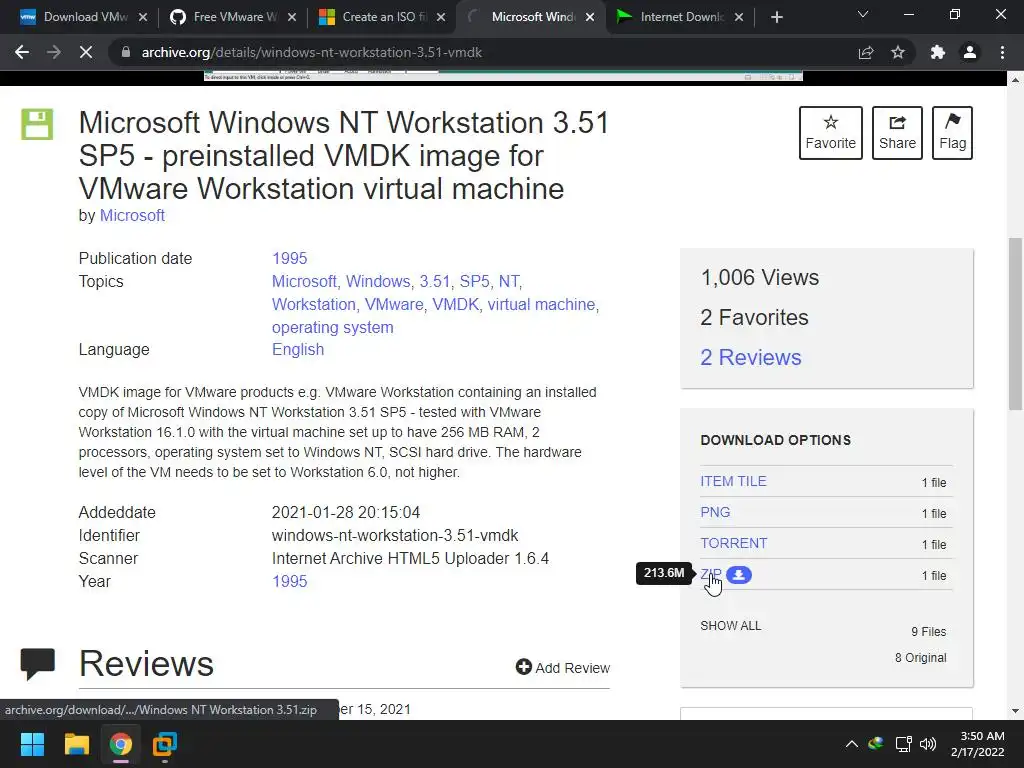Click the Share button on the item

click(897, 133)
